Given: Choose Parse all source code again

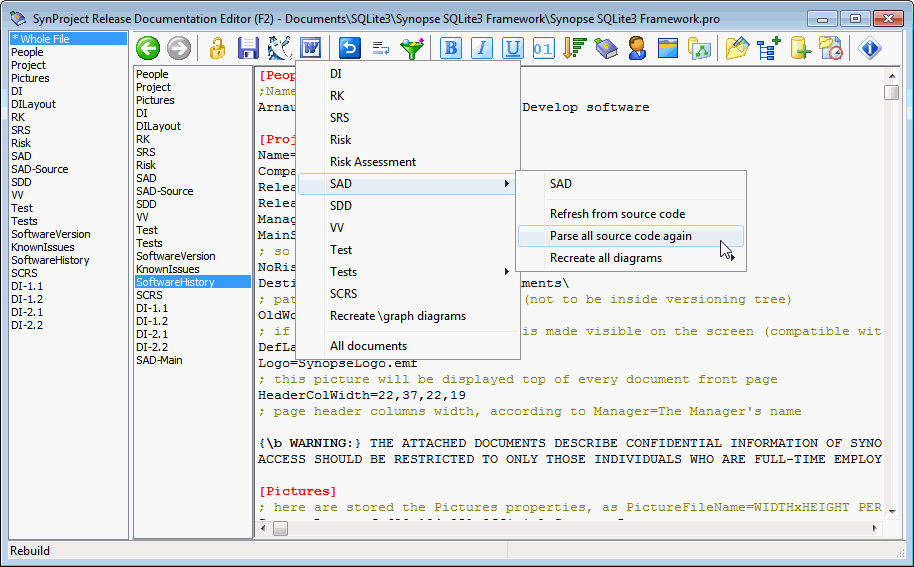Looking at the screenshot, I should click(x=620, y=236).
